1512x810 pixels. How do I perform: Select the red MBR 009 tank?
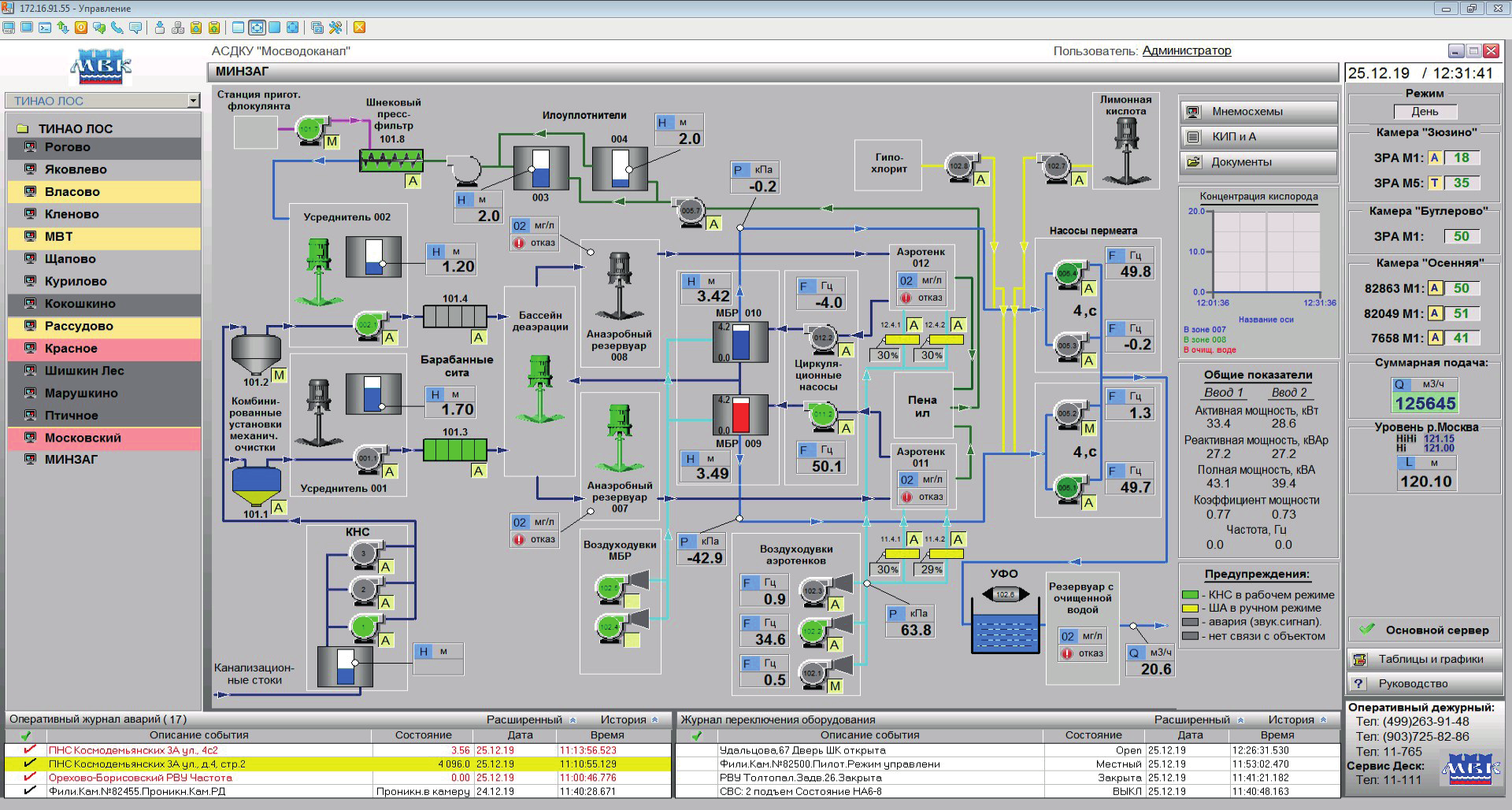[x=740, y=415]
